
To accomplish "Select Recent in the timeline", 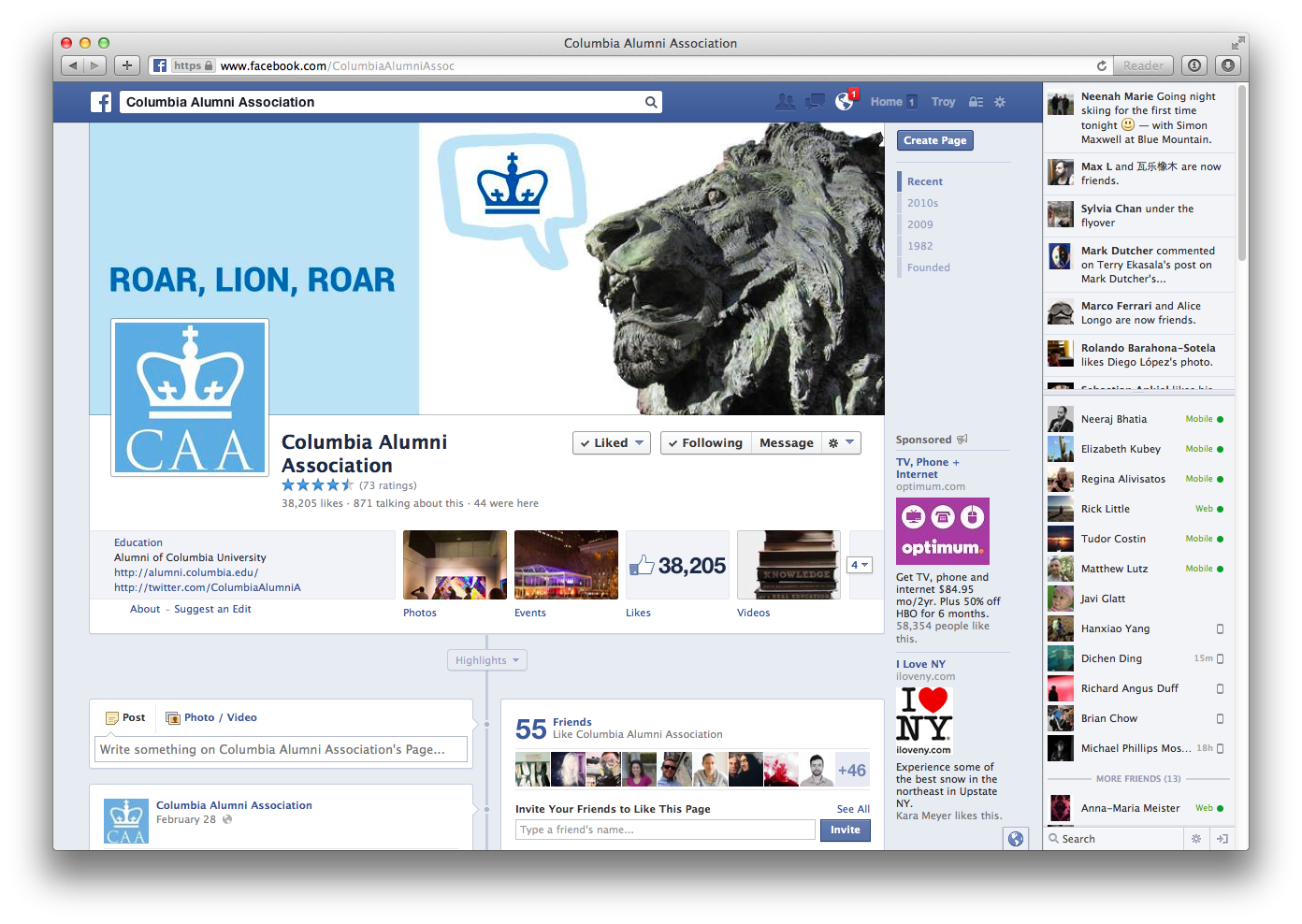I will pos(925,181).
